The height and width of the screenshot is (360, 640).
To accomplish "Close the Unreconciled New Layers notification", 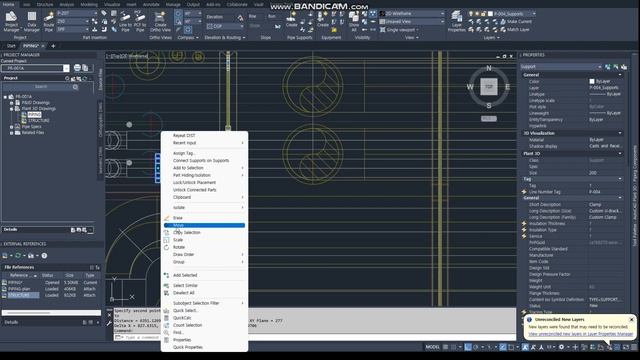I will 631,320.
